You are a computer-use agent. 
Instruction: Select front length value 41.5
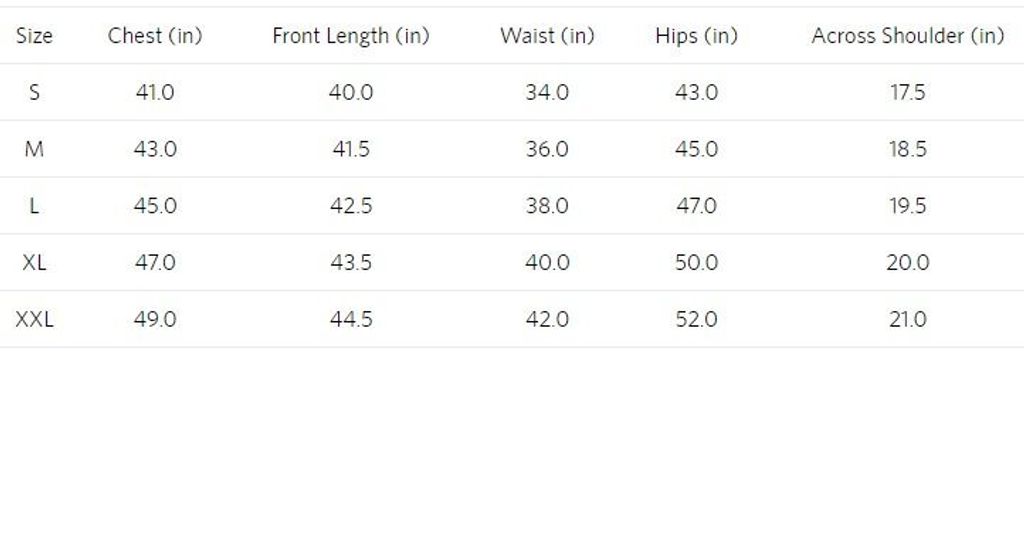tap(351, 150)
